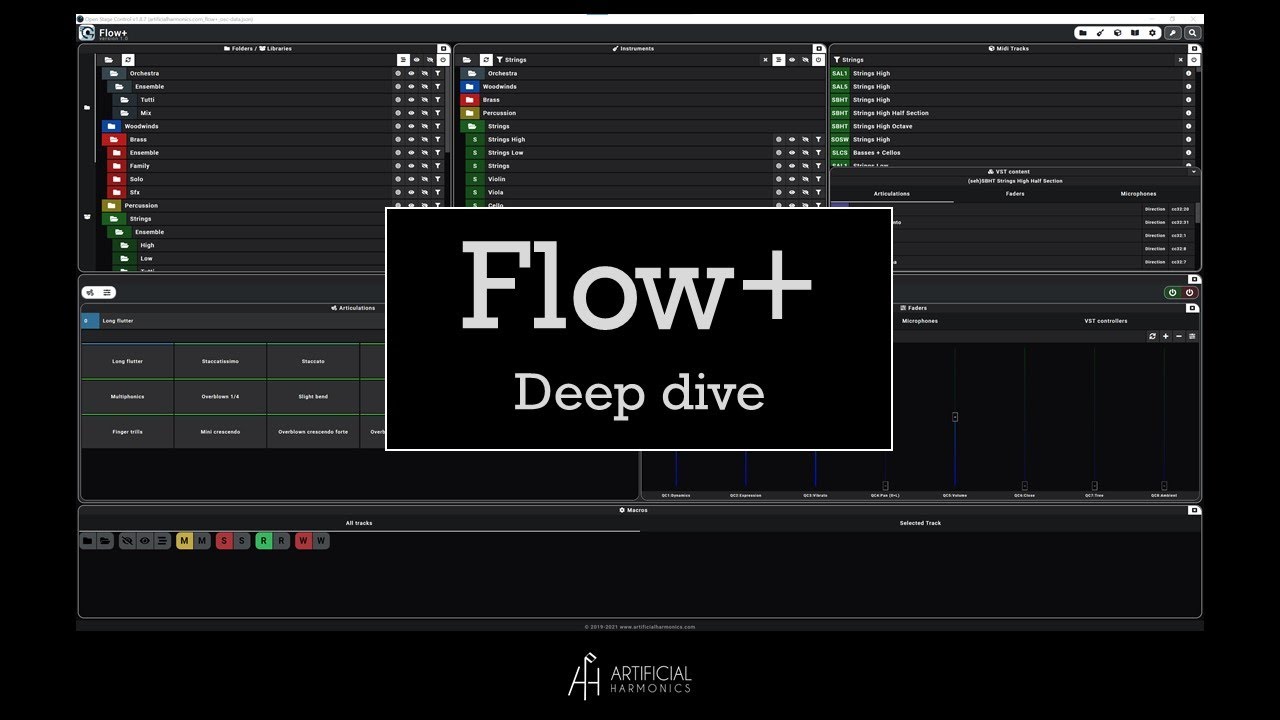Click the info dot on SLCS Basses + Cellos
This screenshot has width=1280, height=720.
coord(1188,153)
